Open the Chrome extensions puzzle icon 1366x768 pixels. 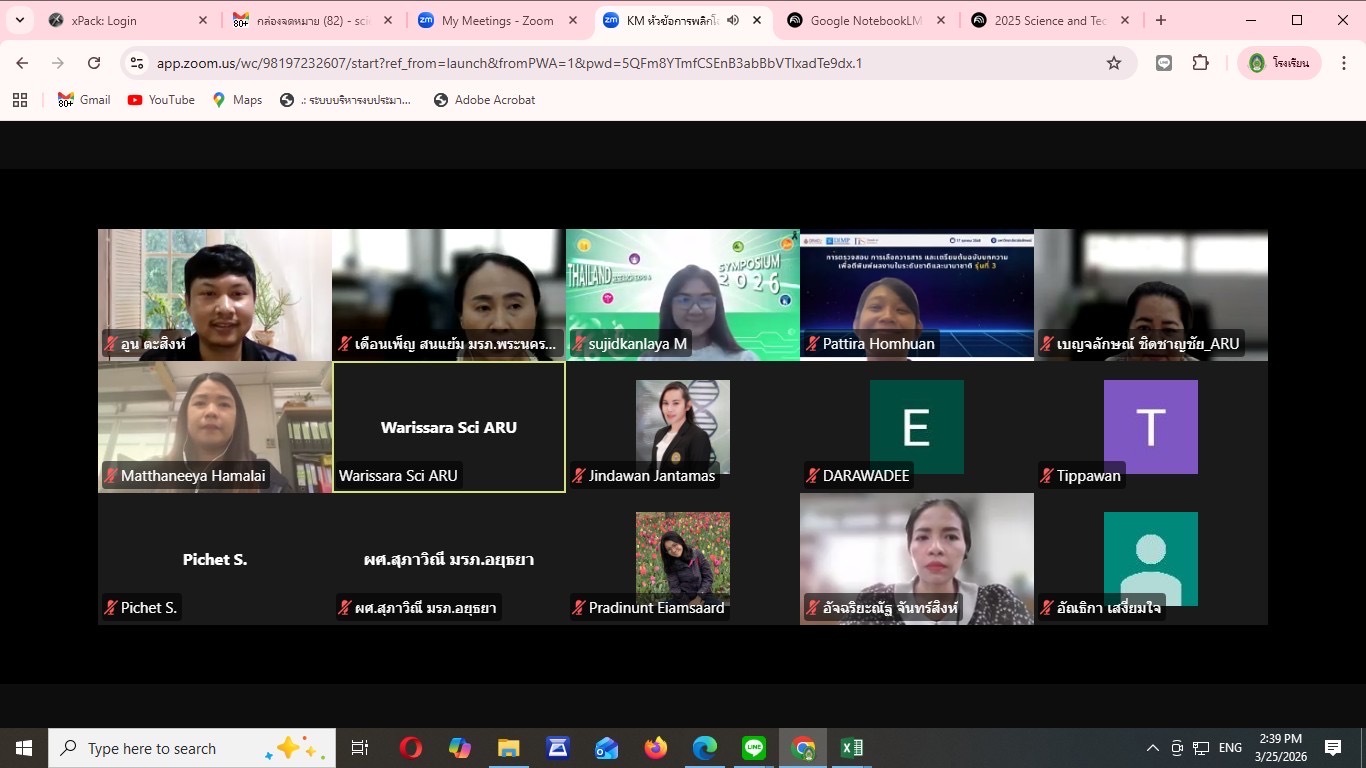tap(1200, 63)
